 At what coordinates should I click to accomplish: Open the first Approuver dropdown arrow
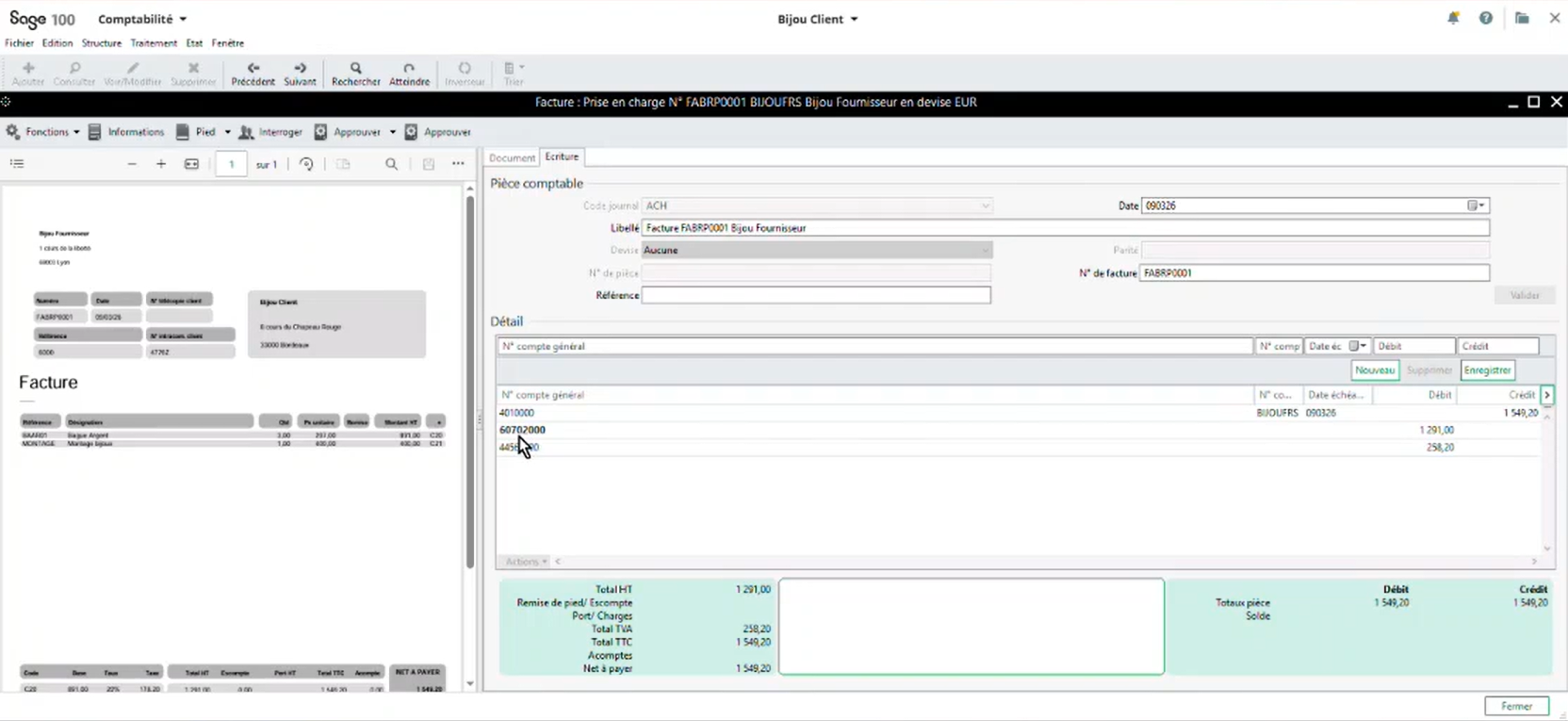(x=393, y=132)
